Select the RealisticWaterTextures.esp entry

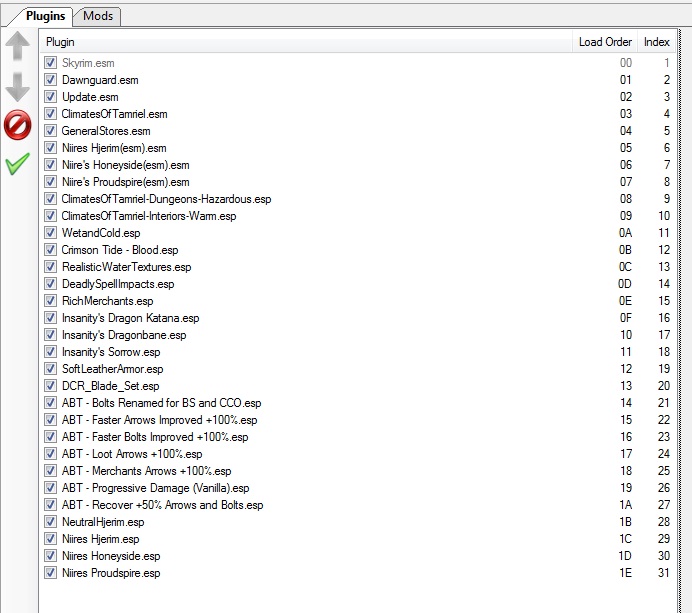(125, 267)
